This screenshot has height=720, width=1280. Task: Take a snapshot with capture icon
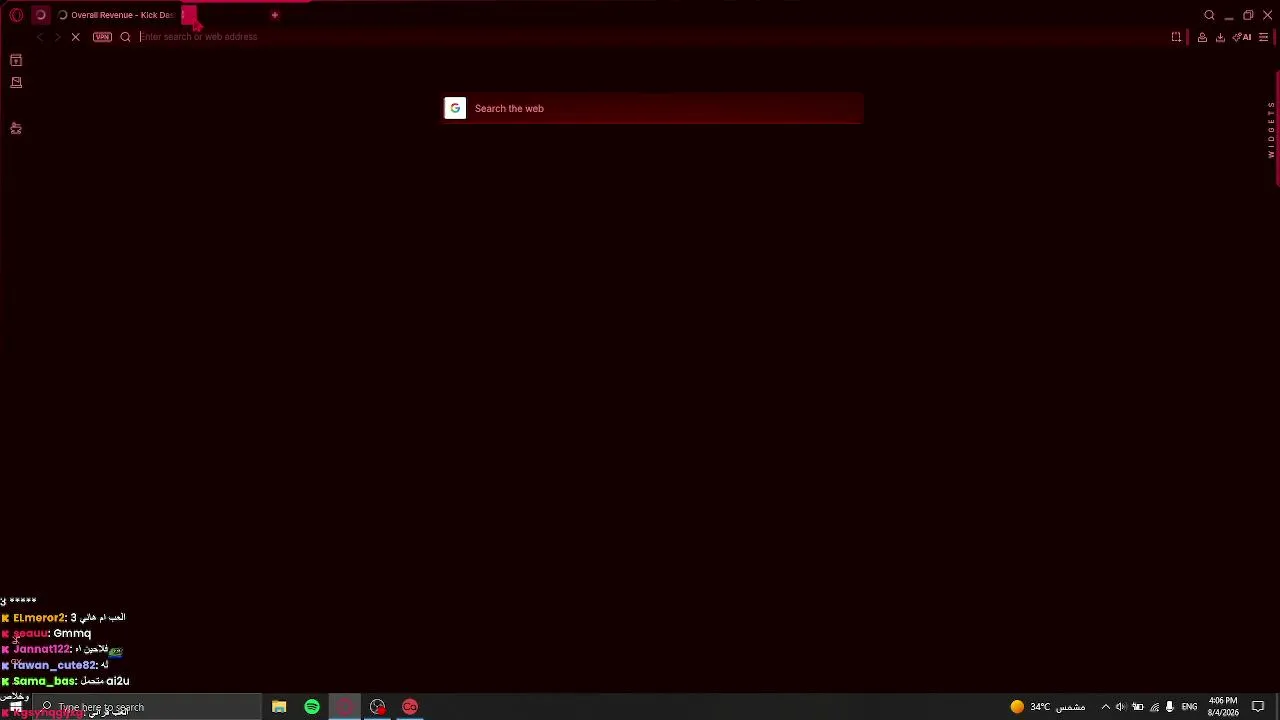[1176, 37]
